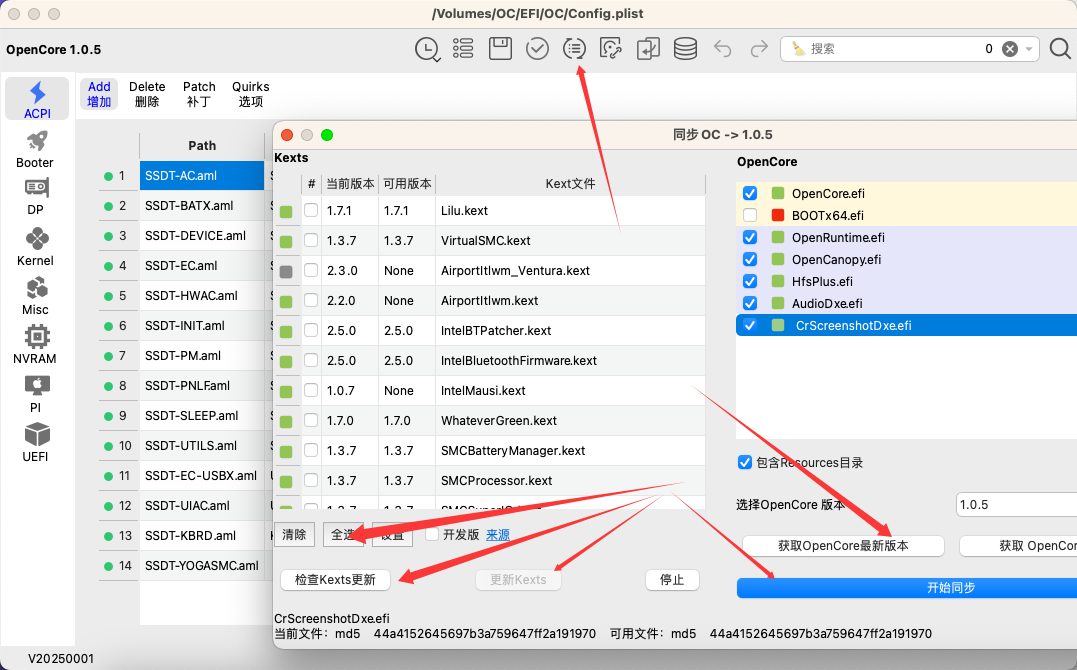Toggle the 包含Resources目录 checkbox

(x=744, y=462)
